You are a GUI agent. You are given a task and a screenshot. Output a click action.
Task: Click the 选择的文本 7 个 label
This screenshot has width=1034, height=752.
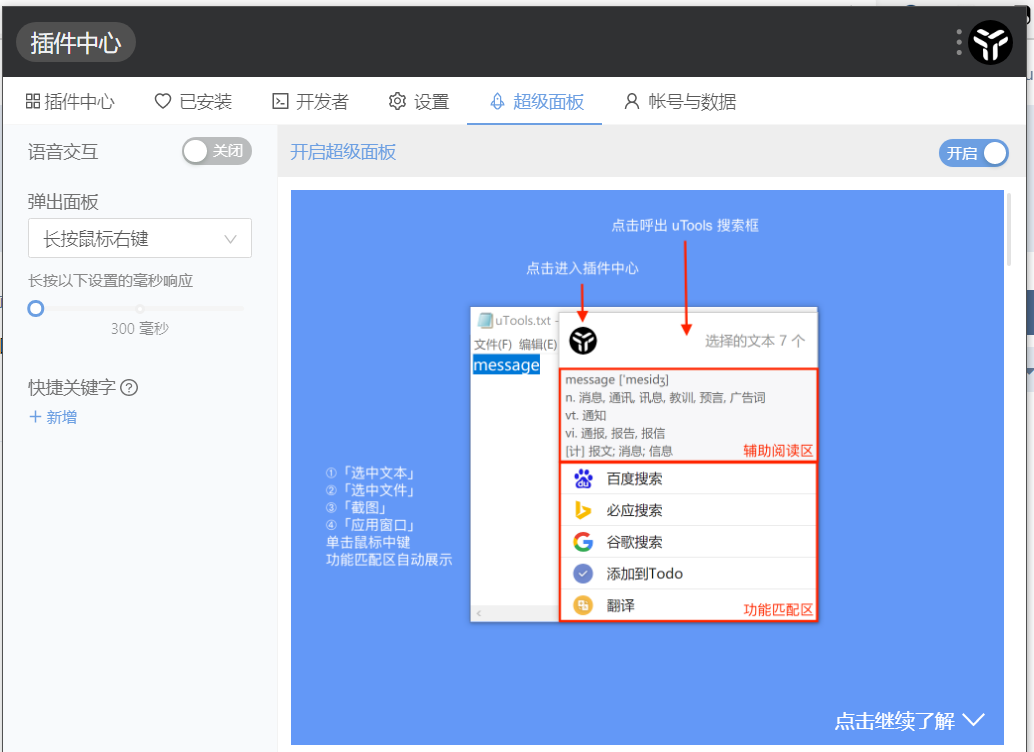pos(755,340)
